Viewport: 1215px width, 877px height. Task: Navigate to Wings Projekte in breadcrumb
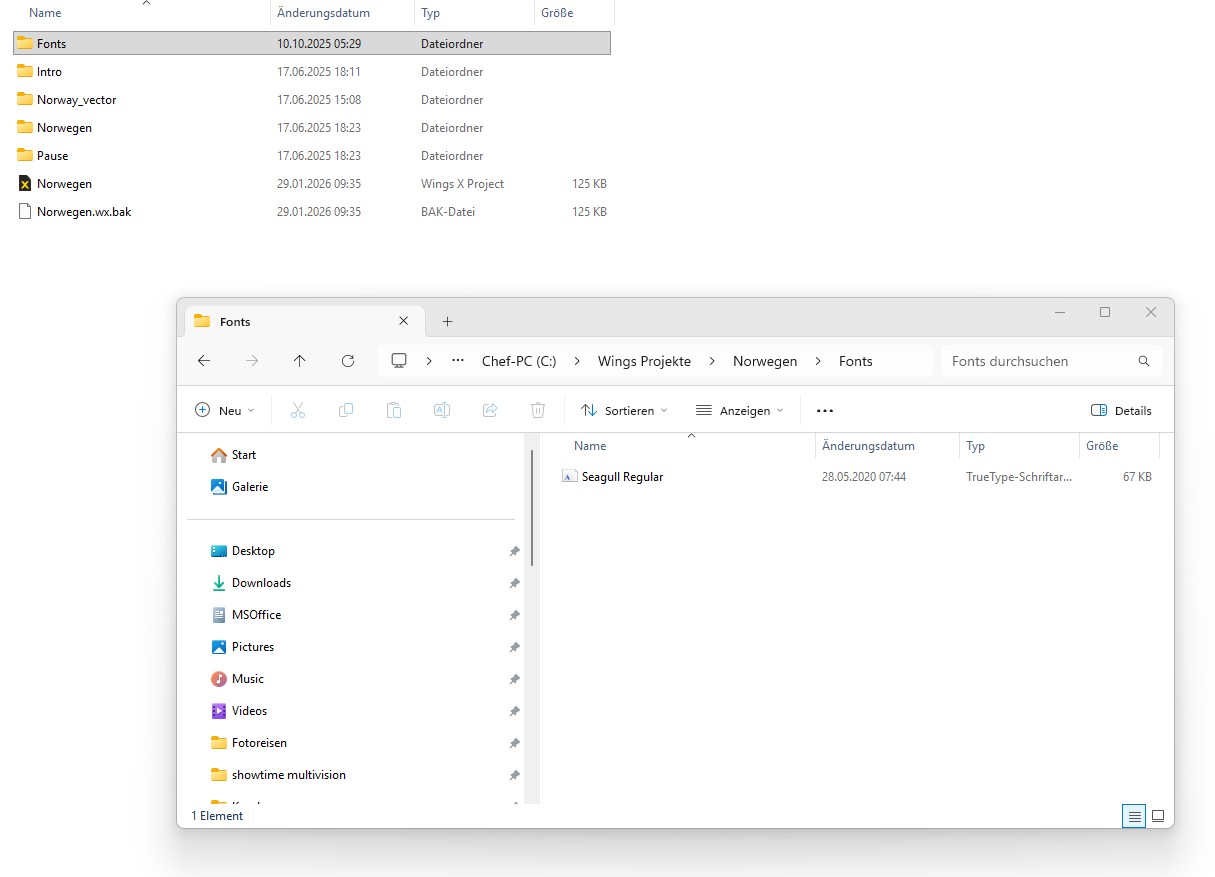point(644,361)
